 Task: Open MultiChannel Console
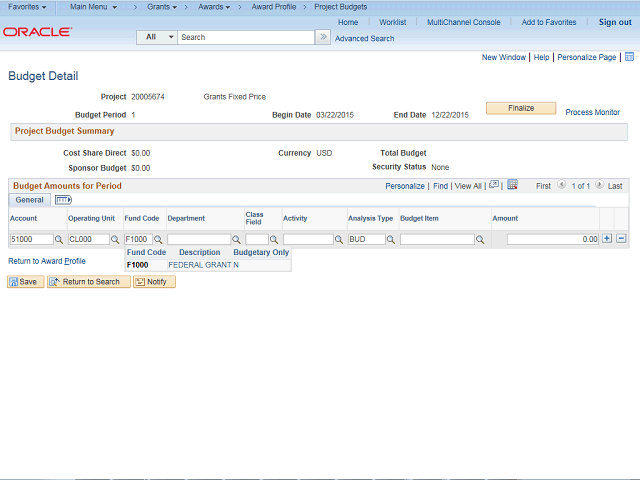coord(464,22)
